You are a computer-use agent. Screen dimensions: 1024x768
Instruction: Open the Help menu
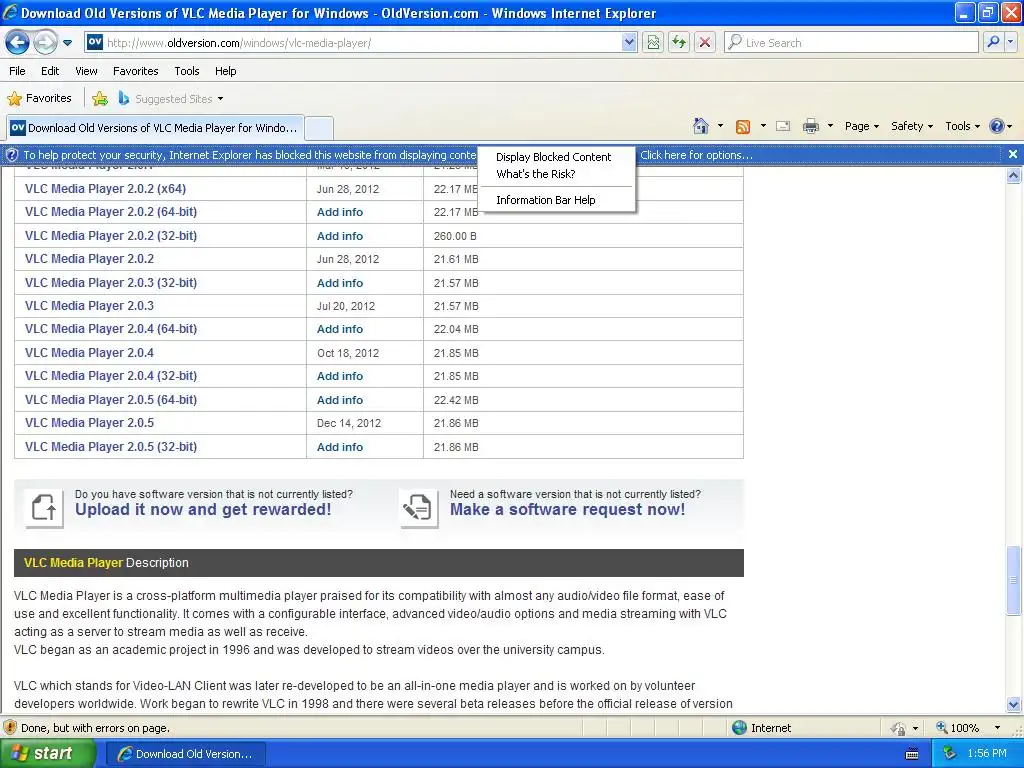225,71
